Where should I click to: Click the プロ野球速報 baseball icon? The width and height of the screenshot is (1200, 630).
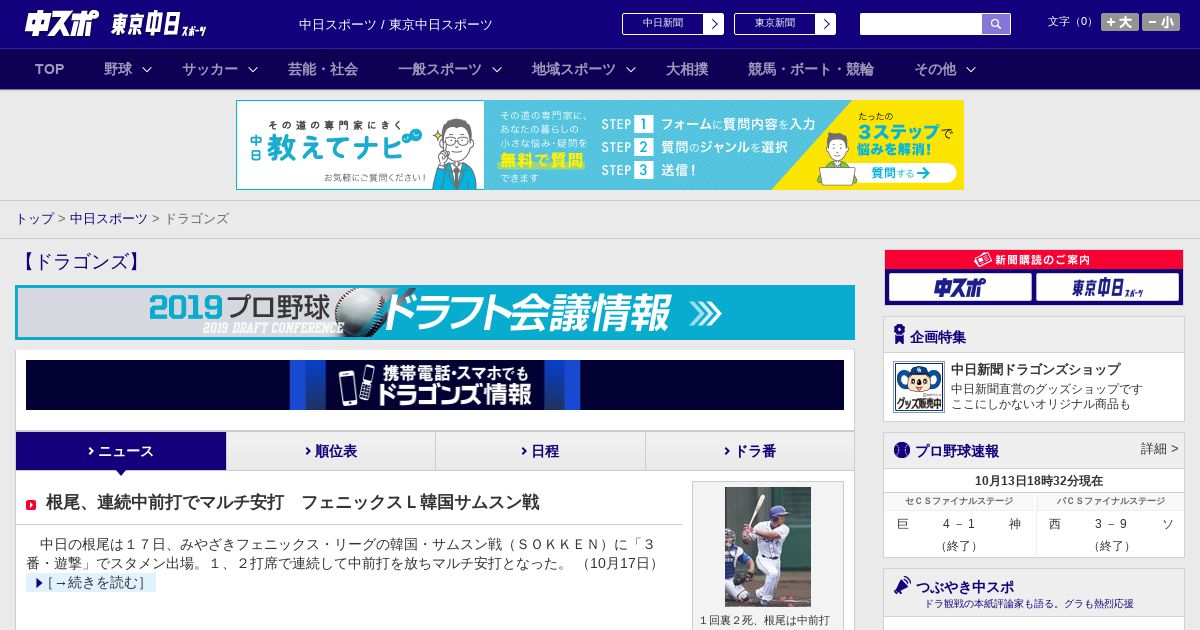click(x=902, y=450)
